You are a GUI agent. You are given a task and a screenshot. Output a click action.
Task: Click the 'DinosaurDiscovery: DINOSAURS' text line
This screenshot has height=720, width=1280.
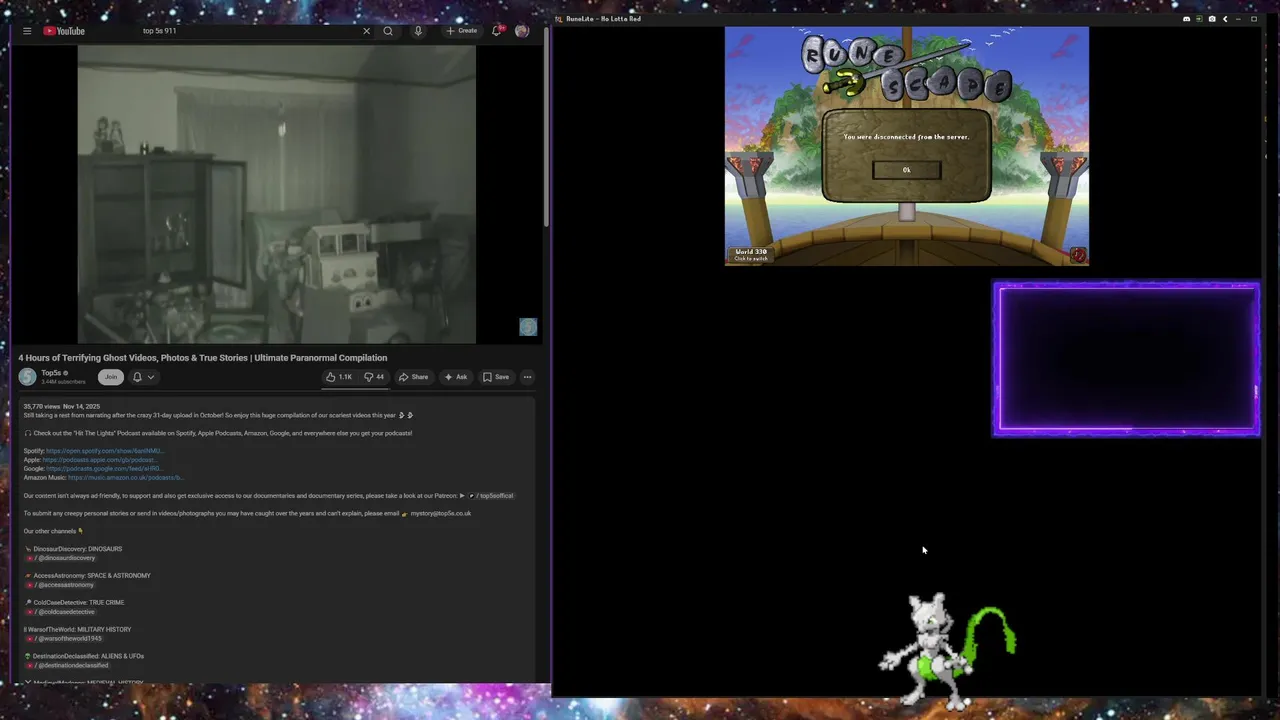coord(78,549)
